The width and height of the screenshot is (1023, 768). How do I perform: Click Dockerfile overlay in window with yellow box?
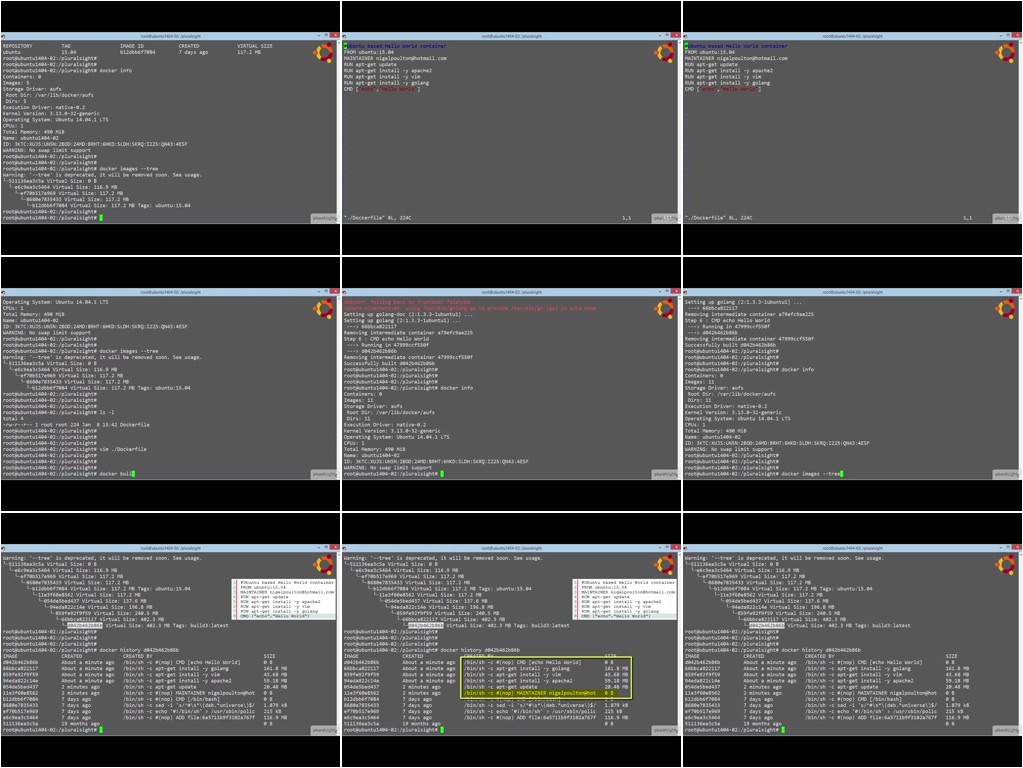626,598
